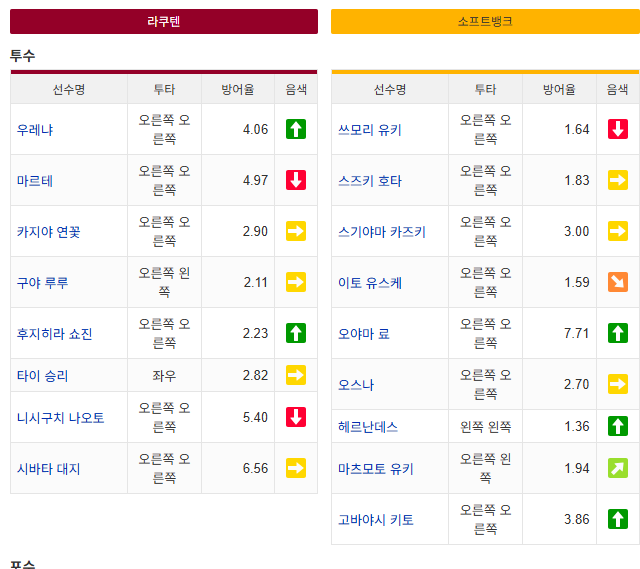Select the 소프트뱅크 team header
Image resolution: width=640 pixels, height=569 pixels.
click(x=485, y=22)
